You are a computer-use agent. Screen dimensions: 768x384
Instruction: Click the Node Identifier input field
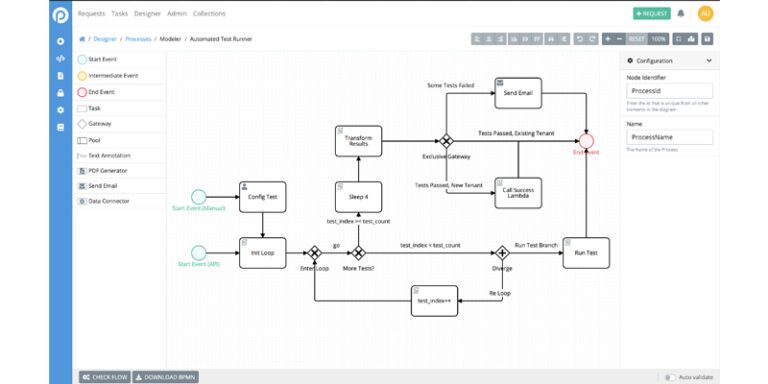670,91
